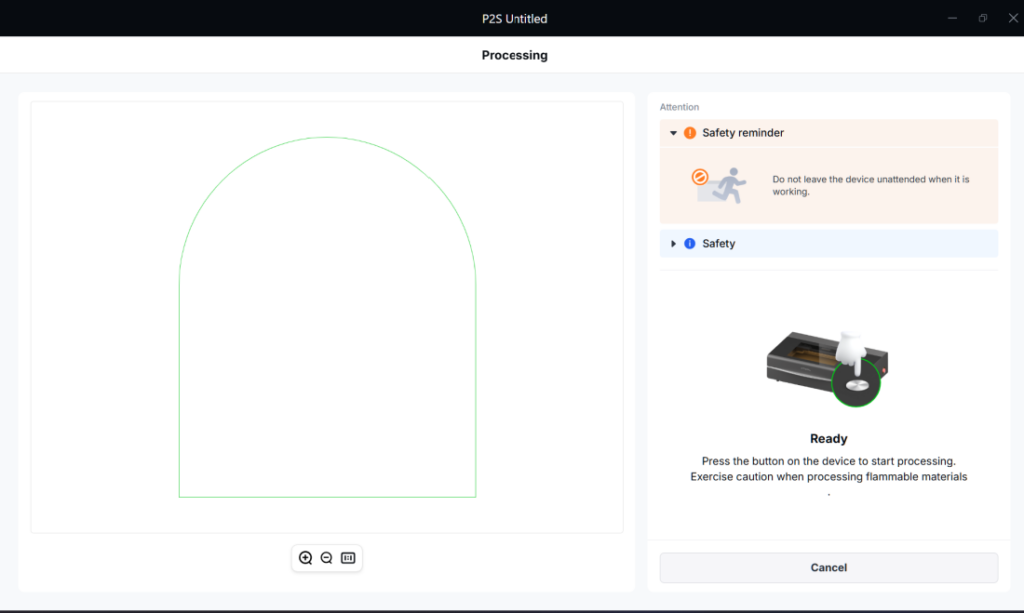Click the 'Attention' section label
The height and width of the screenshot is (613, 1024).
tap(679, 107)
